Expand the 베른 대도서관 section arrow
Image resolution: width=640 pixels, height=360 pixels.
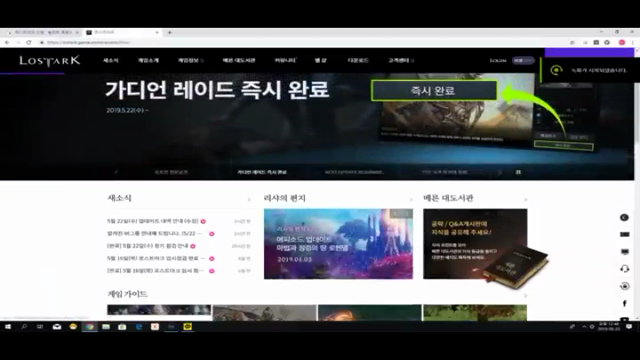pyautogui.click(x=525, y=200)
